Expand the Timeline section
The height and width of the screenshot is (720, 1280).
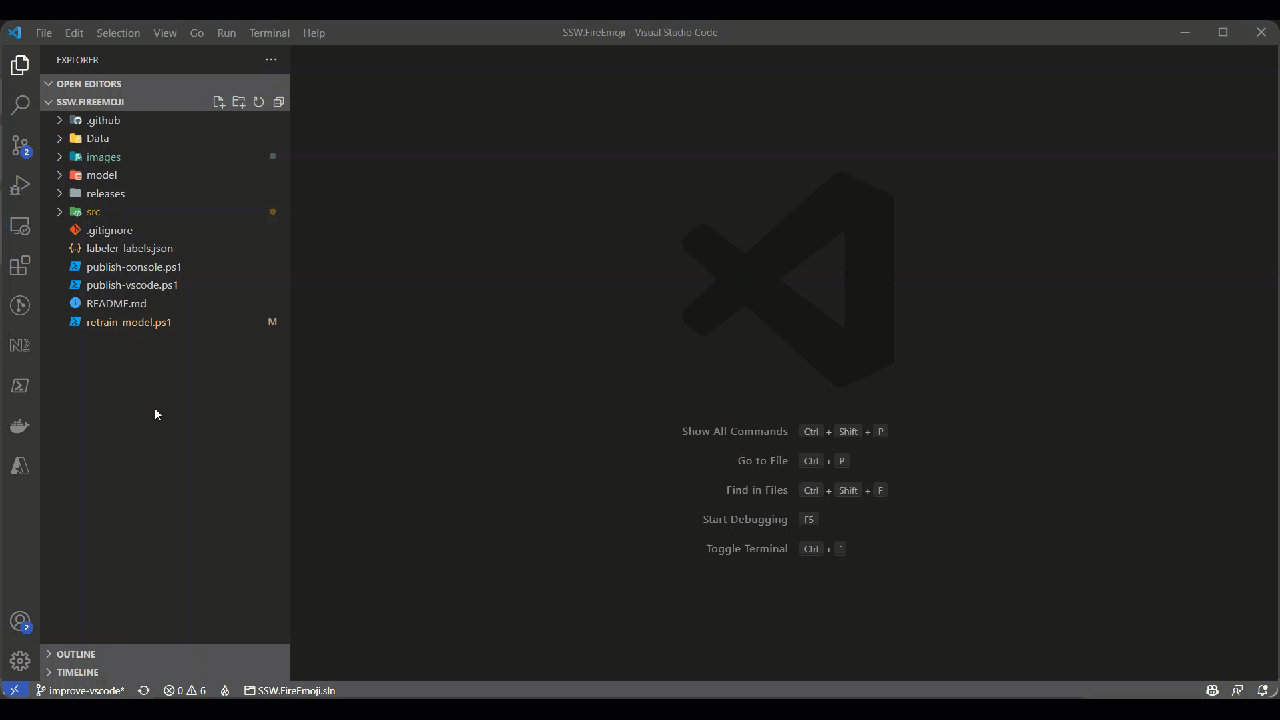(165, 672)
